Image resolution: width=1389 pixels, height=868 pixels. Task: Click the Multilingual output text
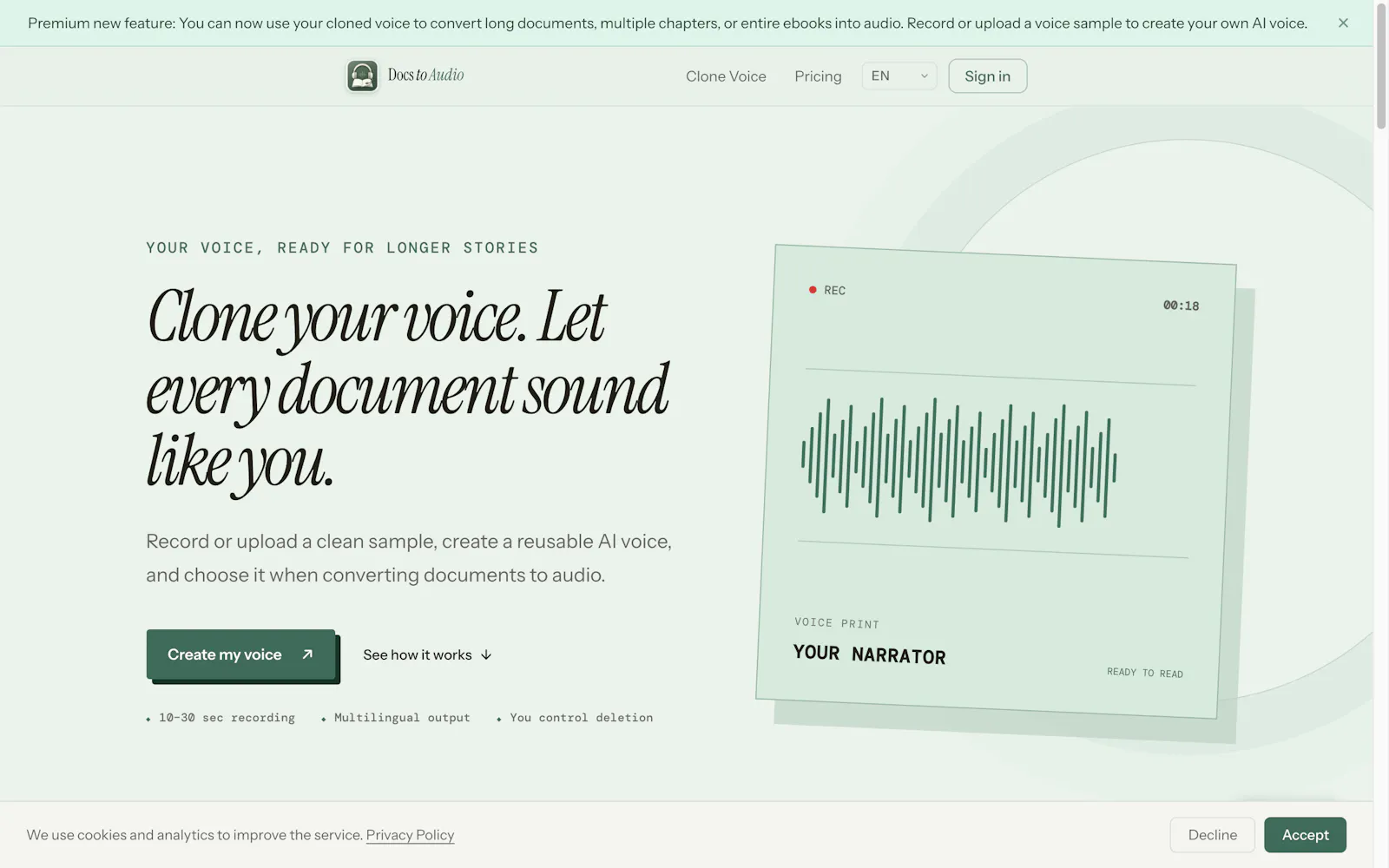click(x=402, y=718)
